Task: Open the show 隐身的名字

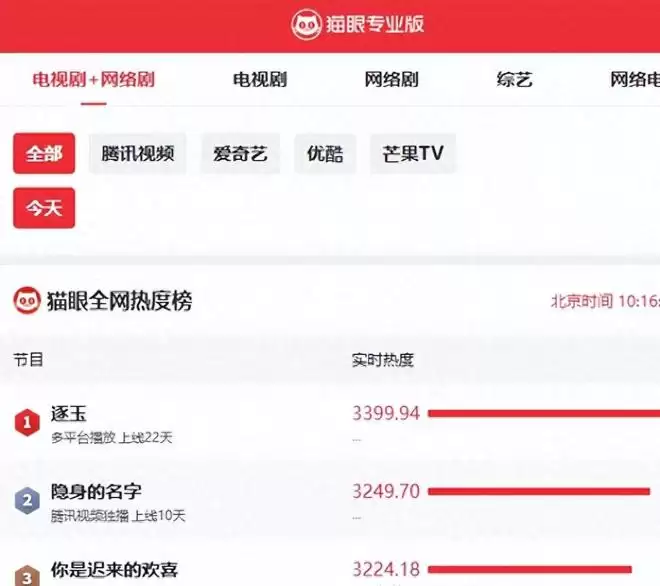Action: [96, 492]
